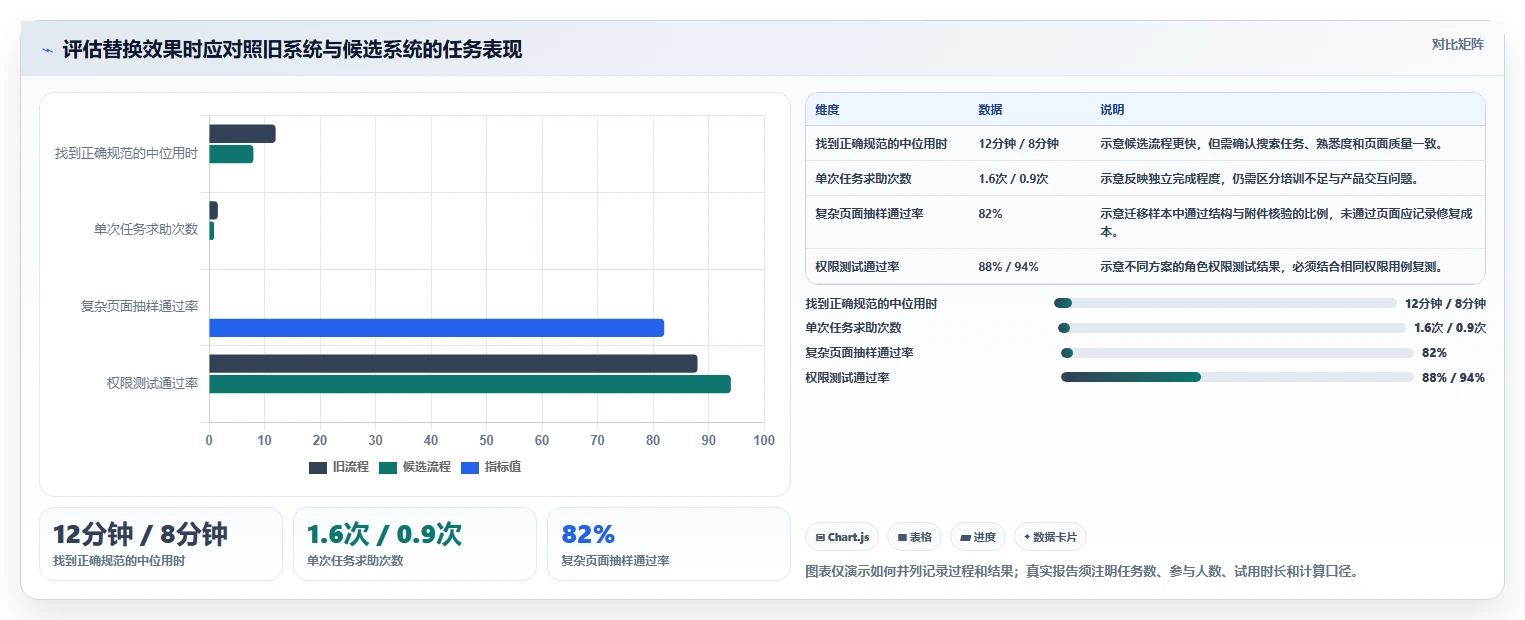Click the 进度 tag chip
This screenshot has width=1525, height=620.
click(978, 537)
